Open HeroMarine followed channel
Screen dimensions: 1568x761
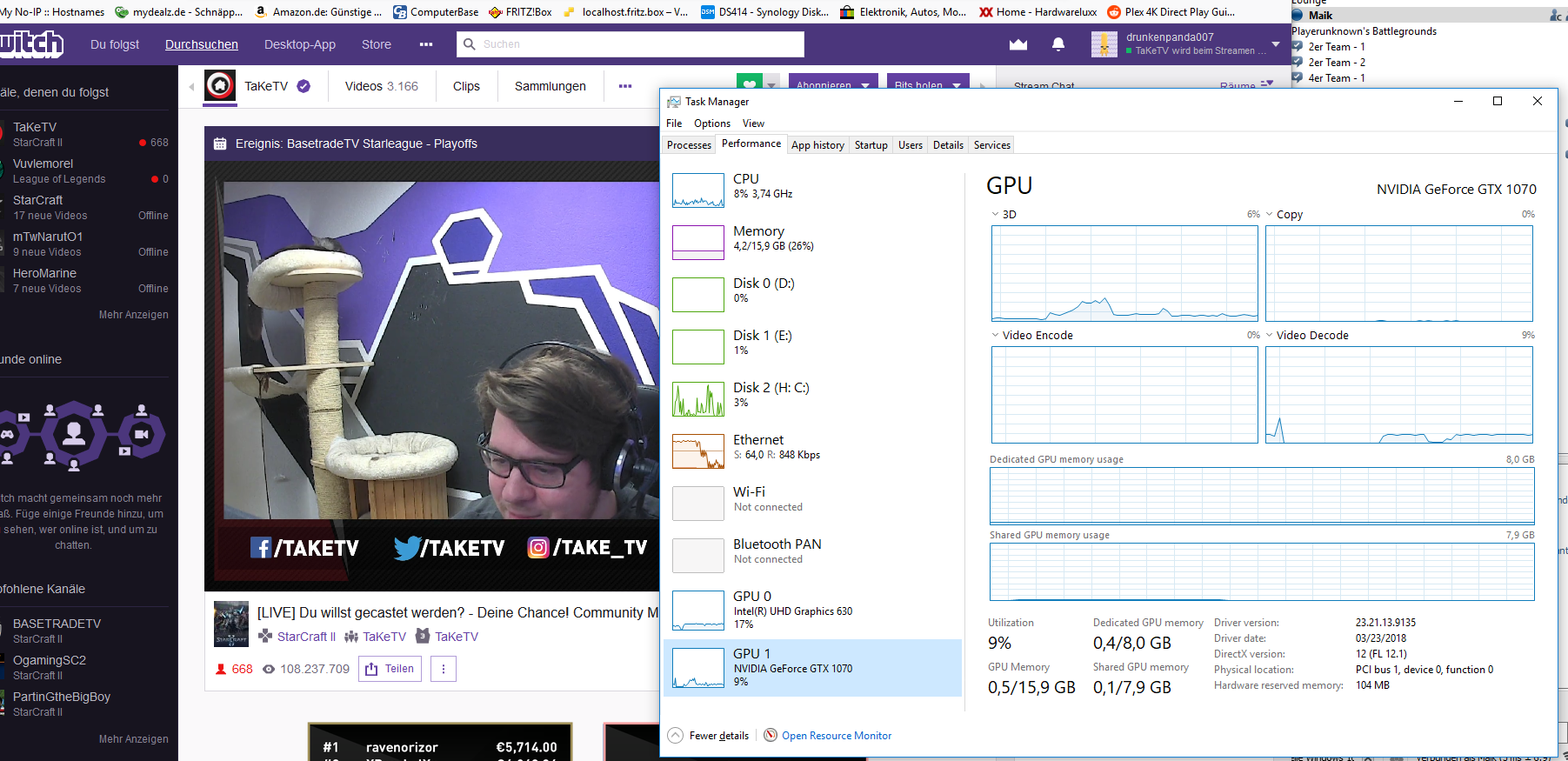[87, 280]
